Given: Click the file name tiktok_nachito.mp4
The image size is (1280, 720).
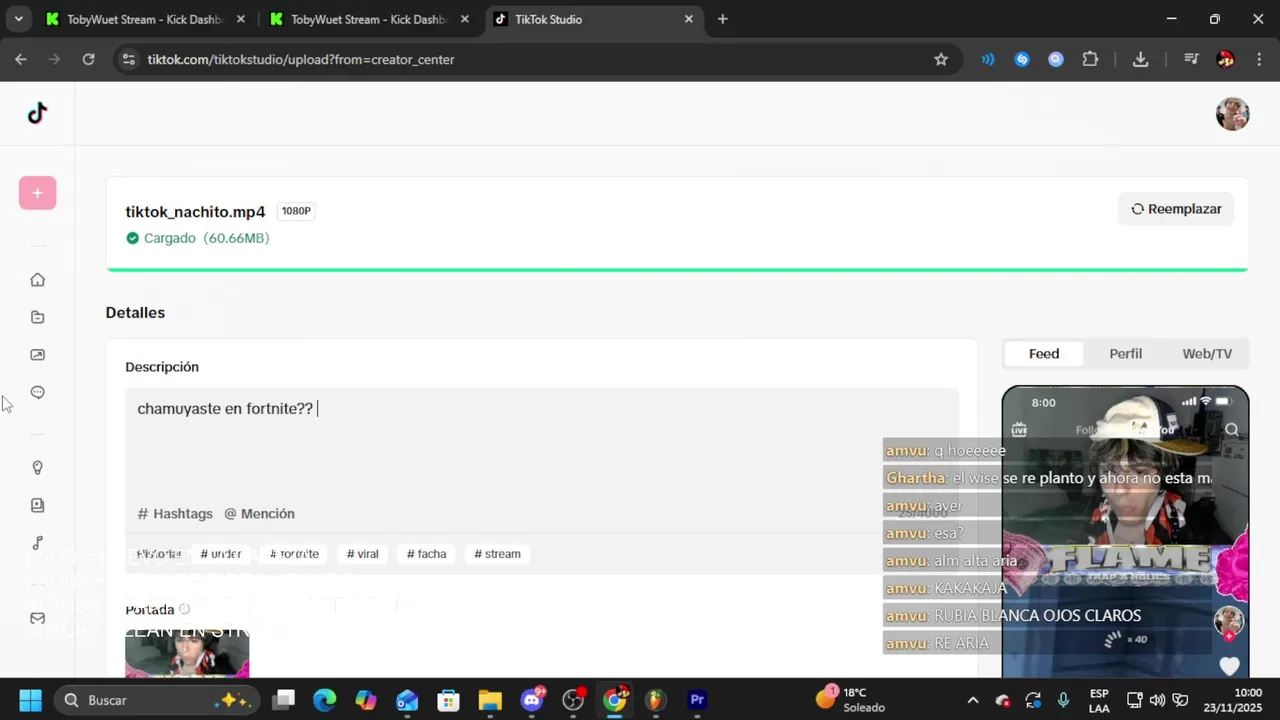Looking at the screenshot, I should coord(195,212).
